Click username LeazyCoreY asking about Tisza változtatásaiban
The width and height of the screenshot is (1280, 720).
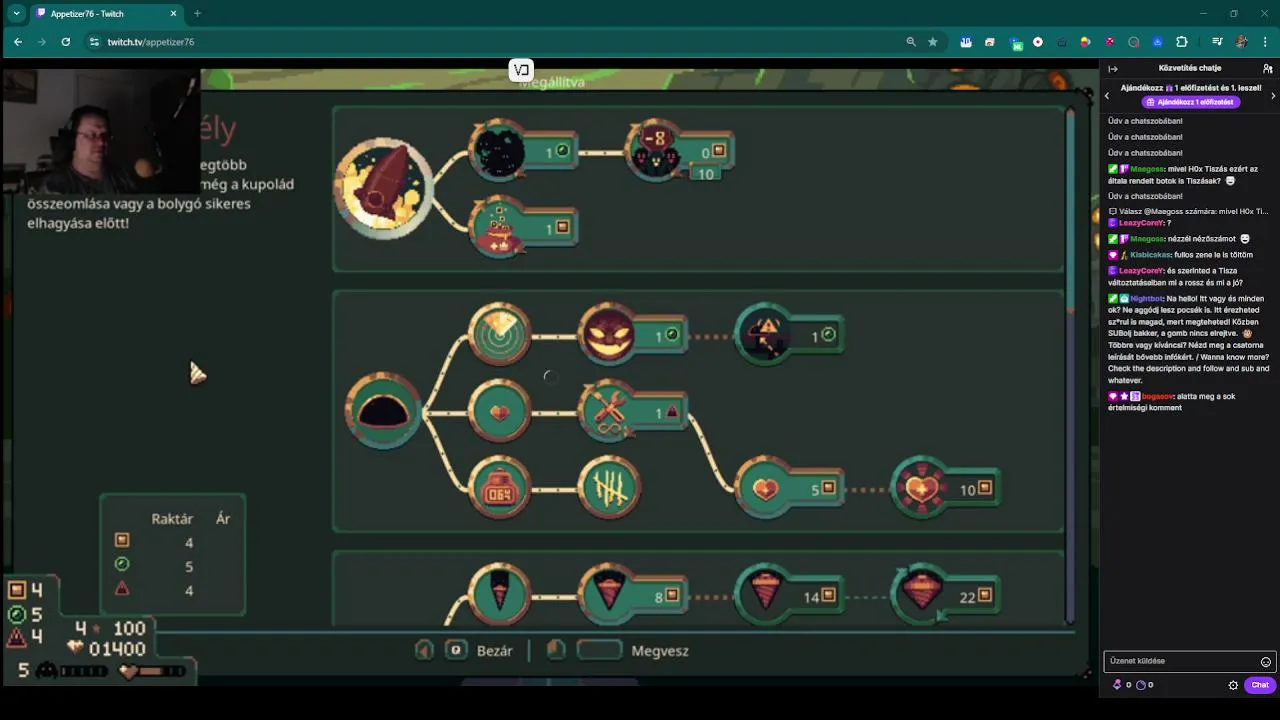[1141, 271]
